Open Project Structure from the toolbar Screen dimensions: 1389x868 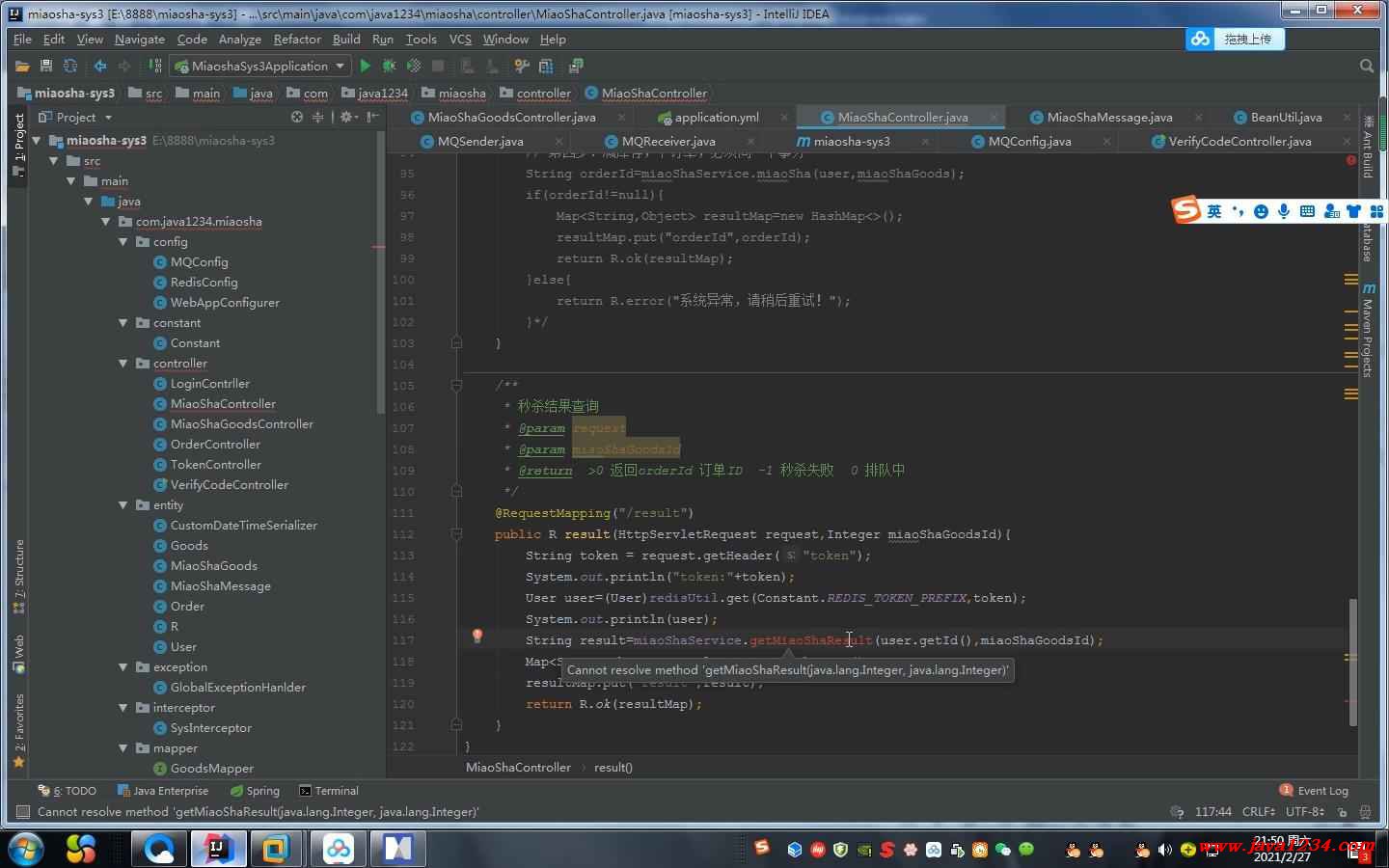pyautogui.click(x=546, y=66)
